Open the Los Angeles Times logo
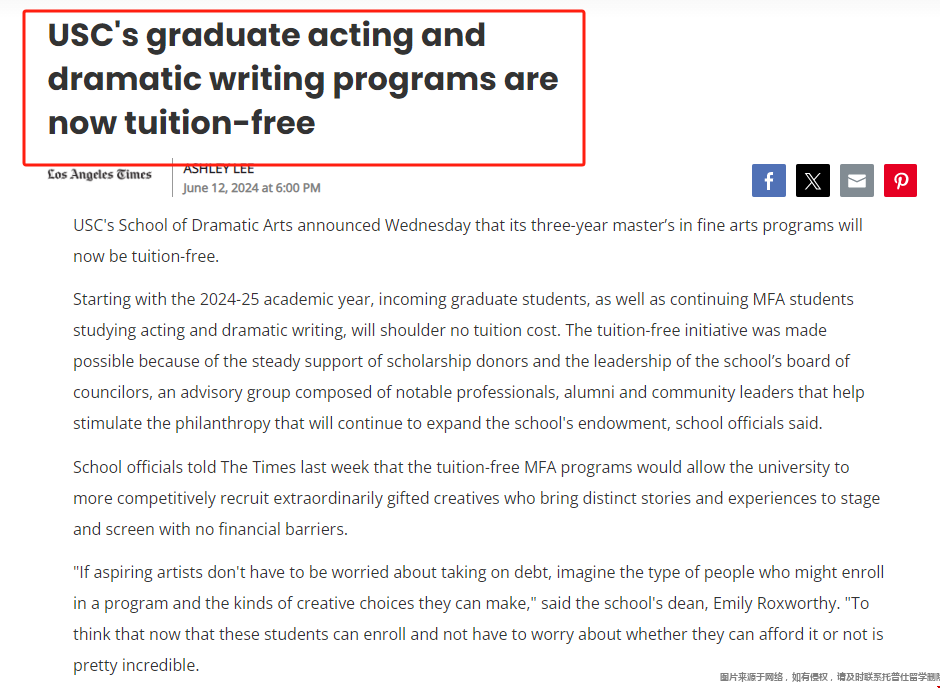Screen dimensions: 940x688 click(x=100, y=174)
